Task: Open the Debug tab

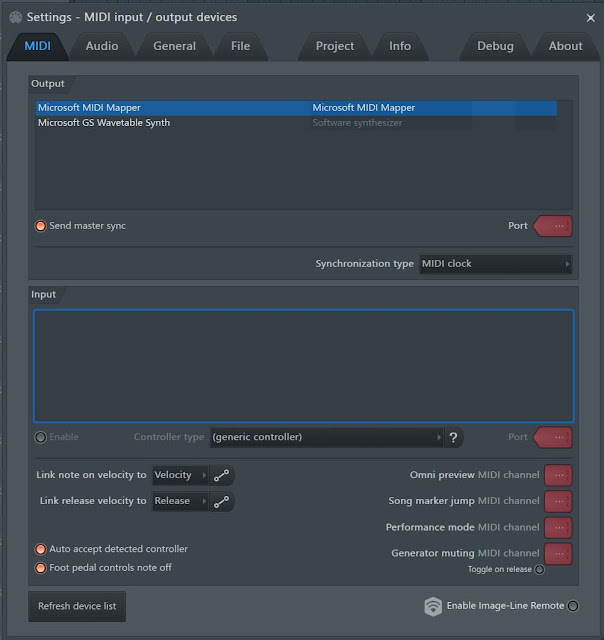Action: (495, 46)
